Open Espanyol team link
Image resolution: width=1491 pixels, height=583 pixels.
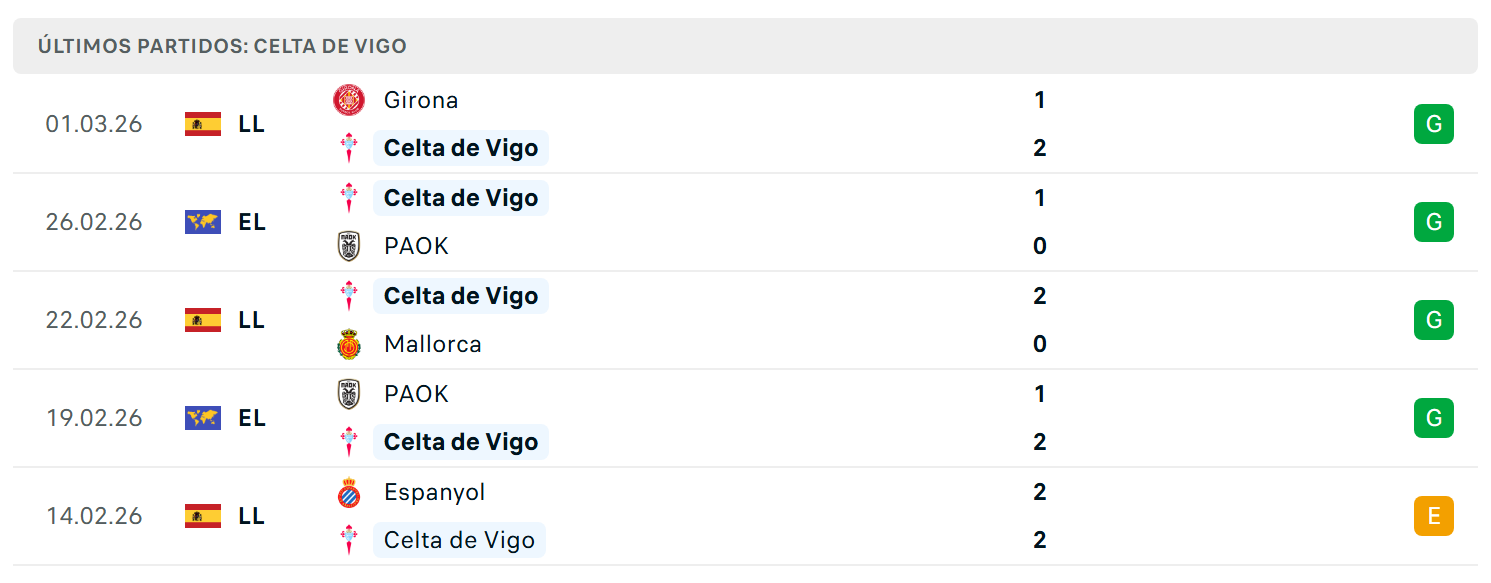click(435, 492)
